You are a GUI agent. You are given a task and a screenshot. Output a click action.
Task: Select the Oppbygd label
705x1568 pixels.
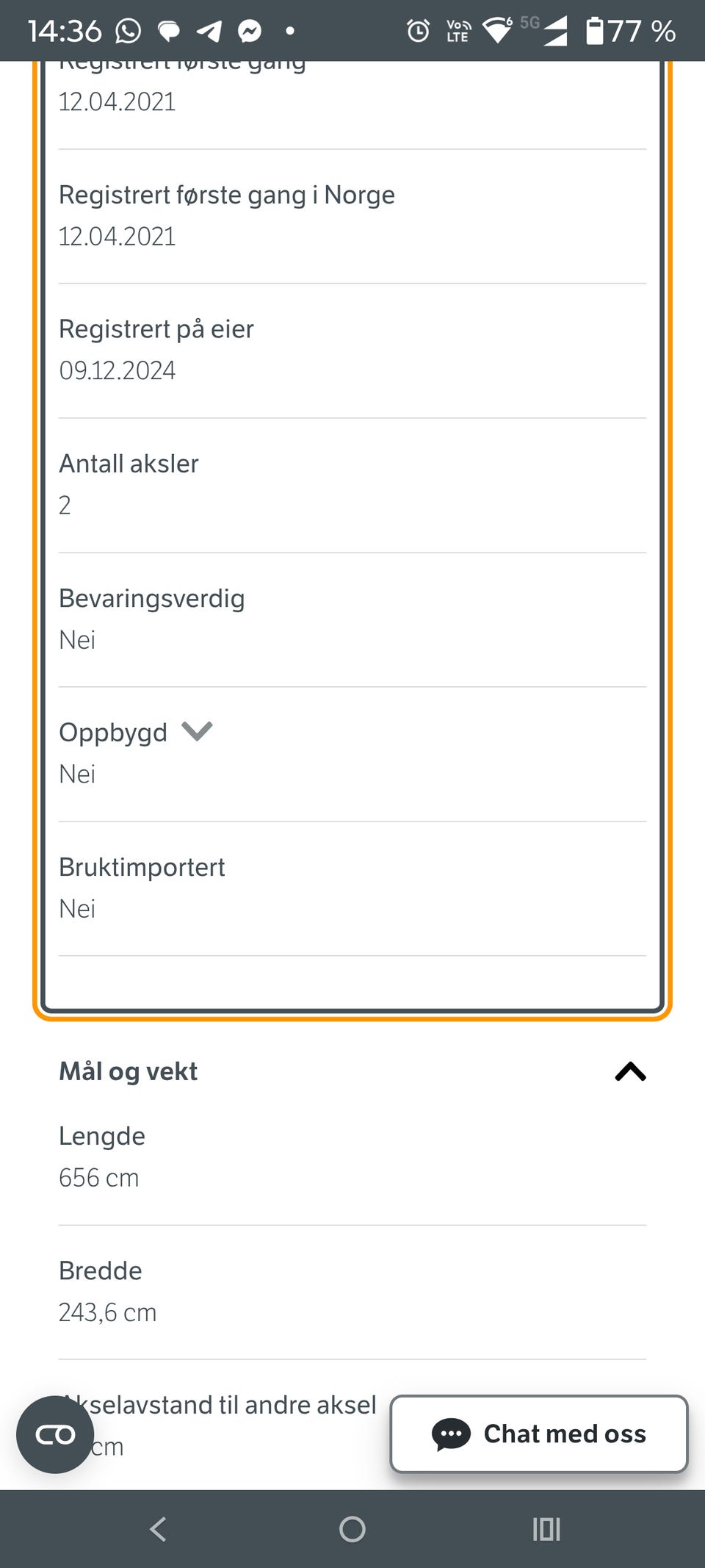[113, 733]
